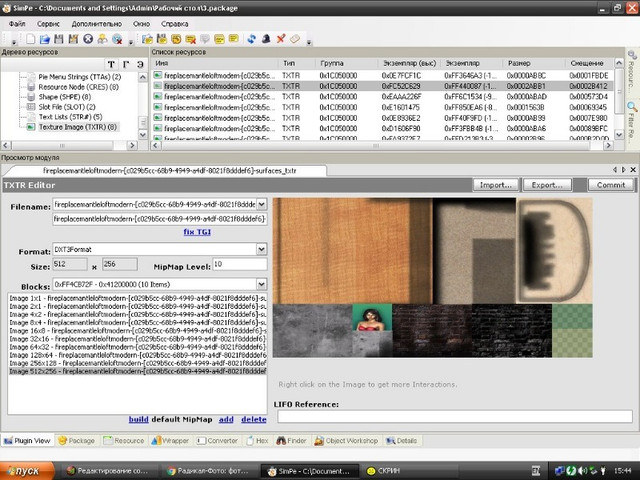Click the black hat toolbar icon
Viewport: 640px width, 480px height.
(266, 39)
